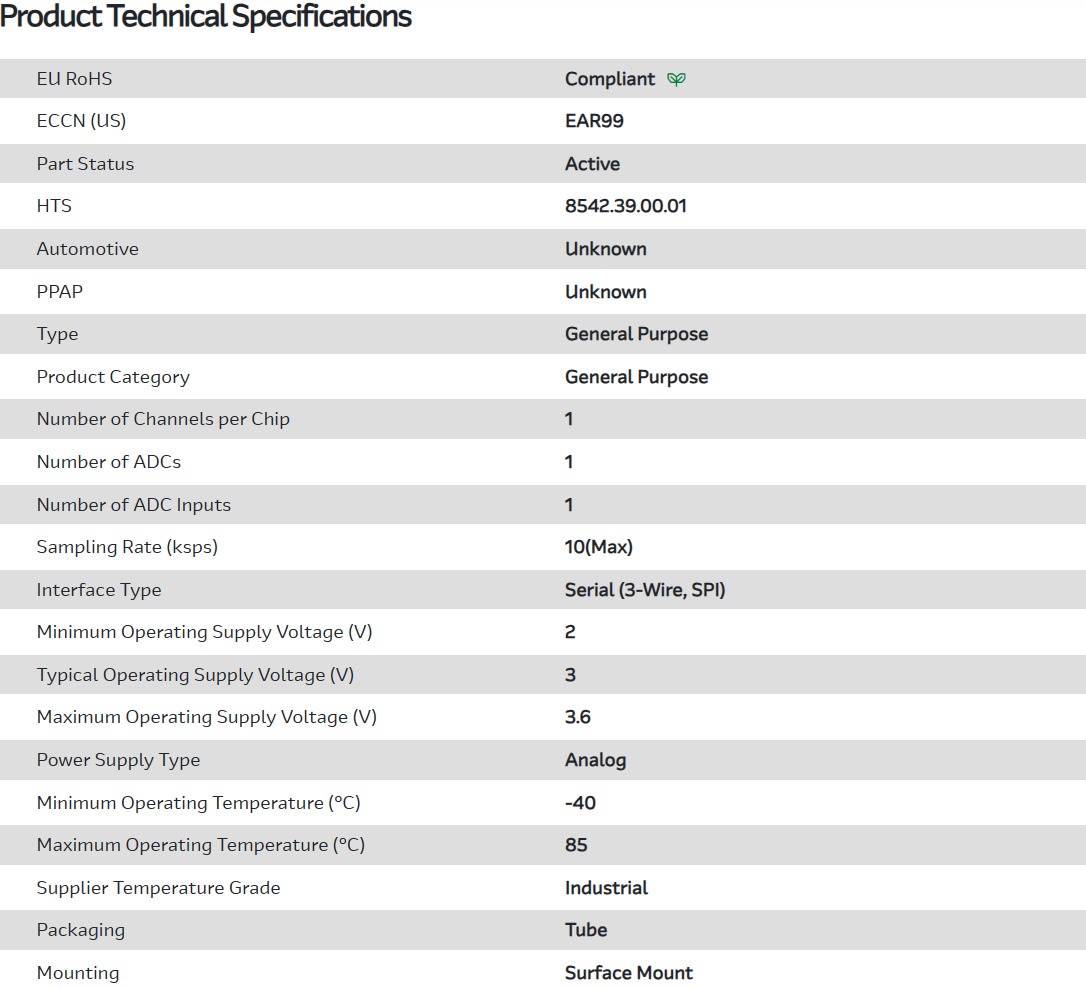Click the 10(Max) sampling rate value

pyautogui.click(x=598, y=547)
